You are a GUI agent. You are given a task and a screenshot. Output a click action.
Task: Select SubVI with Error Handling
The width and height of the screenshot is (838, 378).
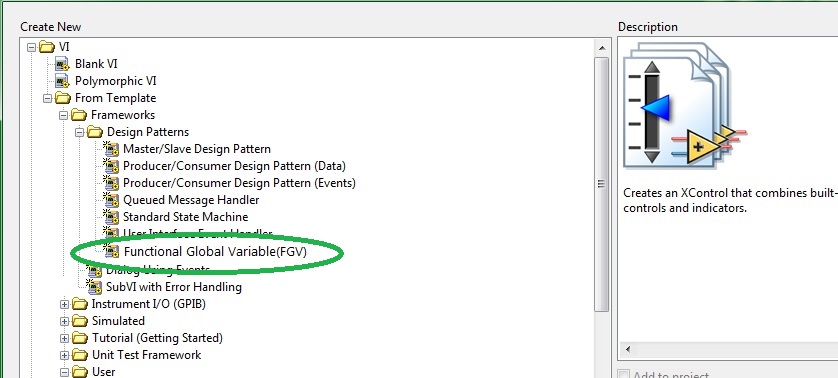coord(174,287)
